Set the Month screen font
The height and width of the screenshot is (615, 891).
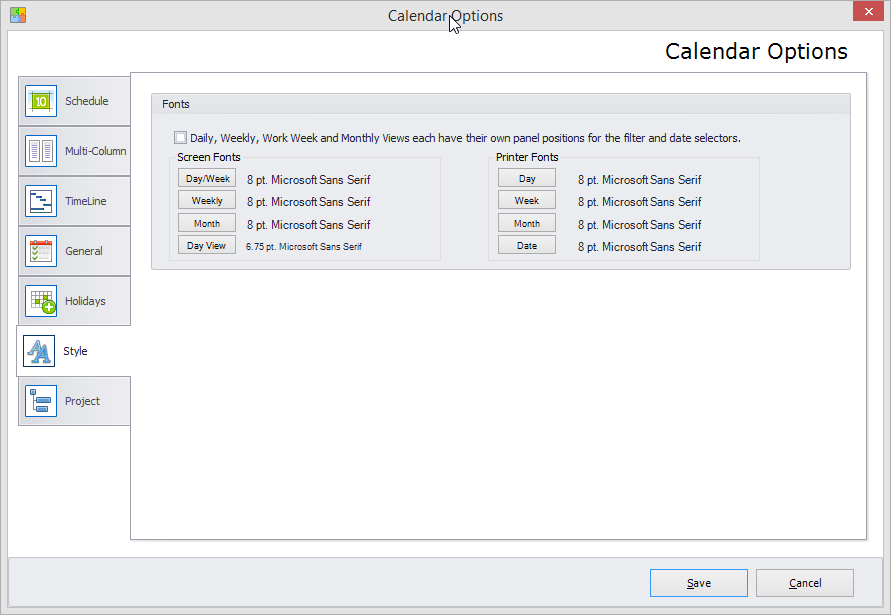(x=207, y=223)
